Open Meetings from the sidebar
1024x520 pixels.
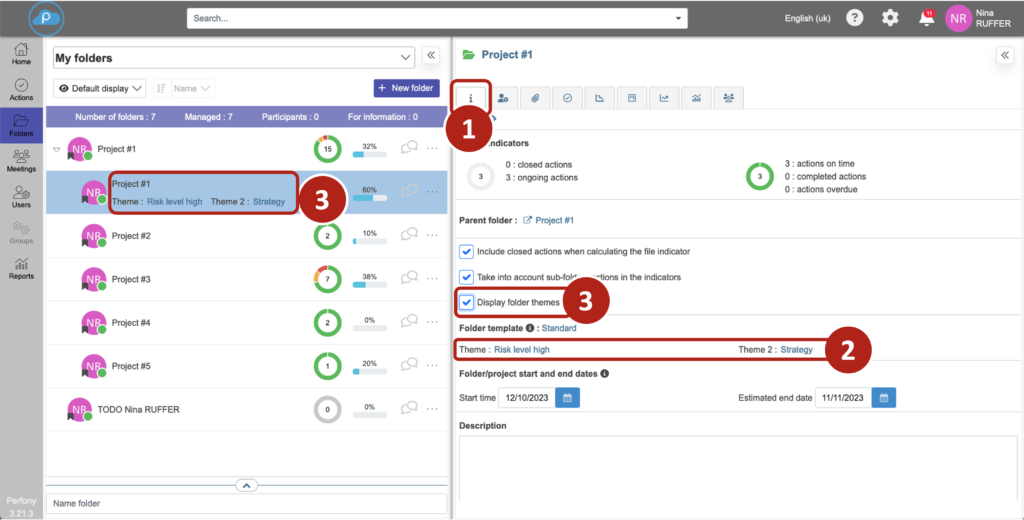[21, 160]
